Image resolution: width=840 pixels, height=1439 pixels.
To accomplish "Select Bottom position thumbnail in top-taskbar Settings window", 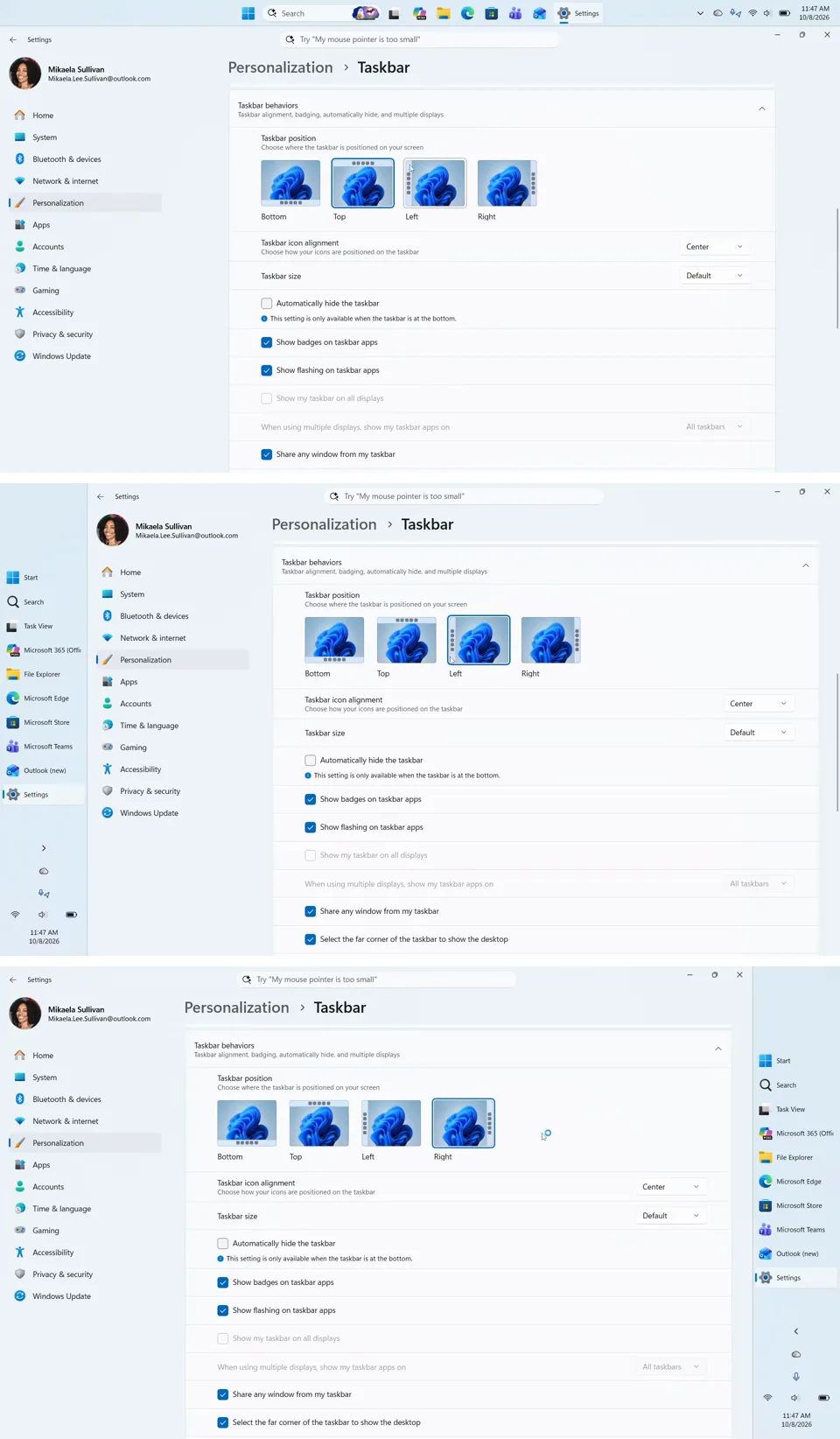I will point(290,183).
